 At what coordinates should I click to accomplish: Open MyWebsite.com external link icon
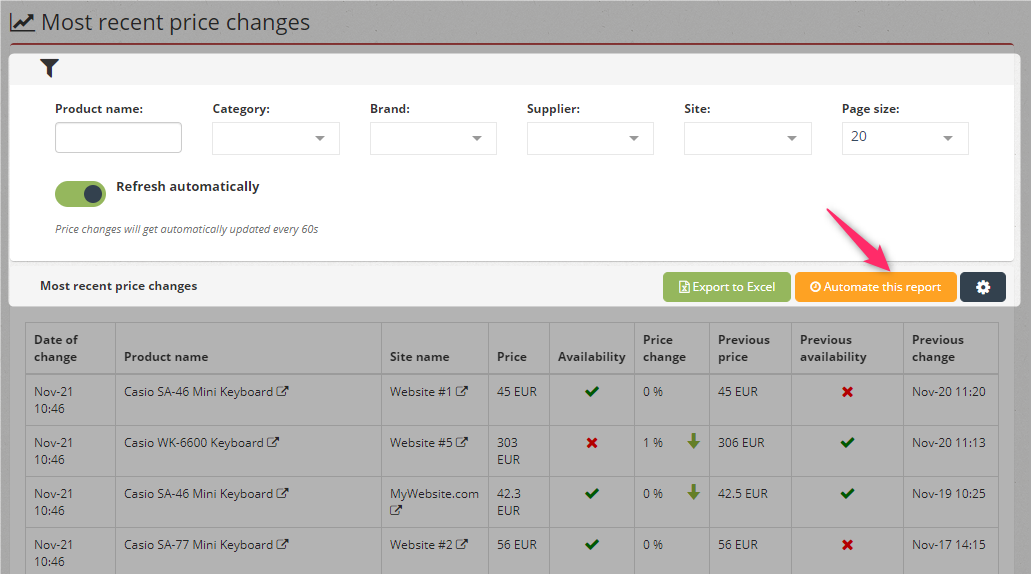click(x=396, y=510)
